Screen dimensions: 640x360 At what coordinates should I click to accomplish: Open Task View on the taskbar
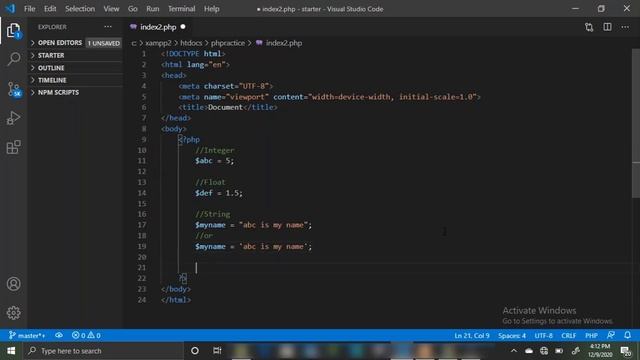(x=217, y=351)
